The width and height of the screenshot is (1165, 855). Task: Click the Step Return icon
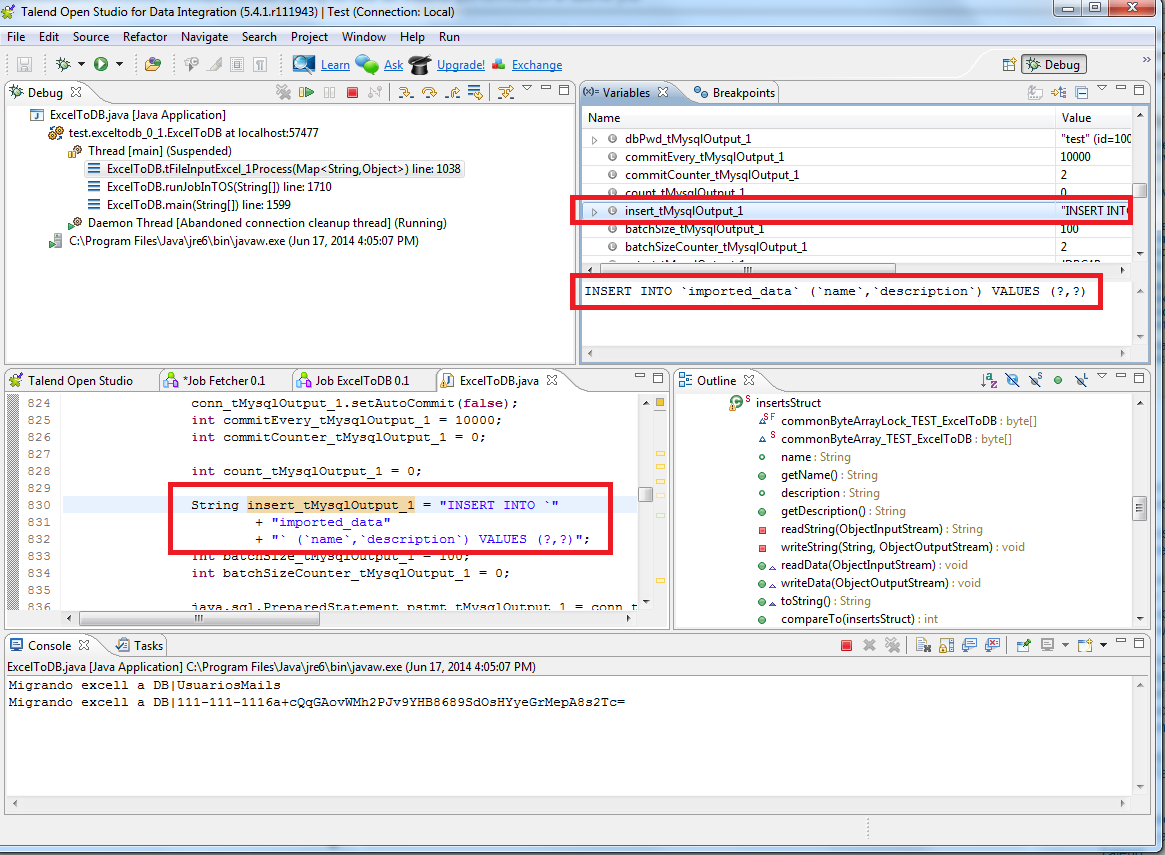452,92
